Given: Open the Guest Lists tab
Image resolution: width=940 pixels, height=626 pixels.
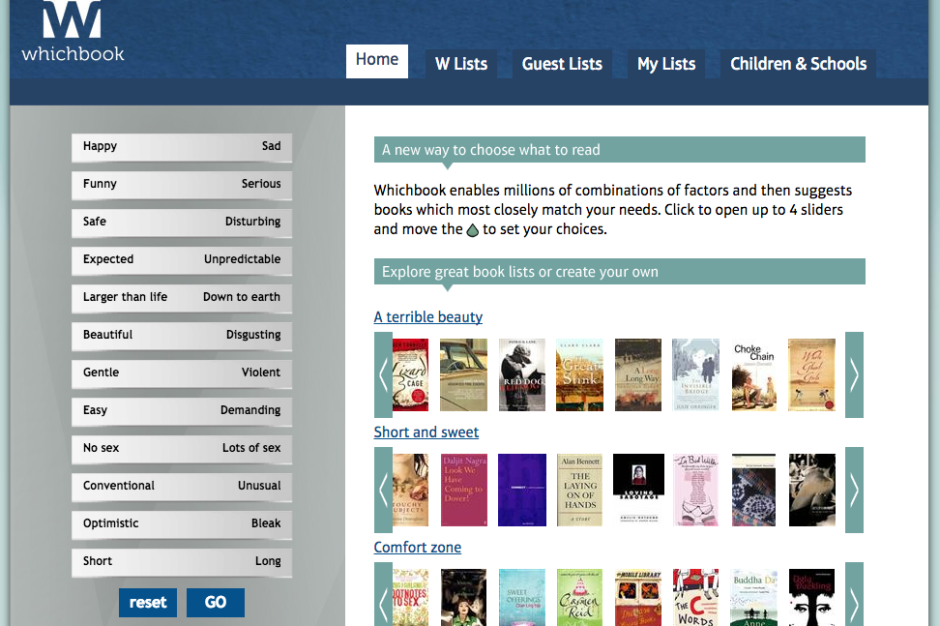Looking at the screenshot, I should click(x=562, y=63).
